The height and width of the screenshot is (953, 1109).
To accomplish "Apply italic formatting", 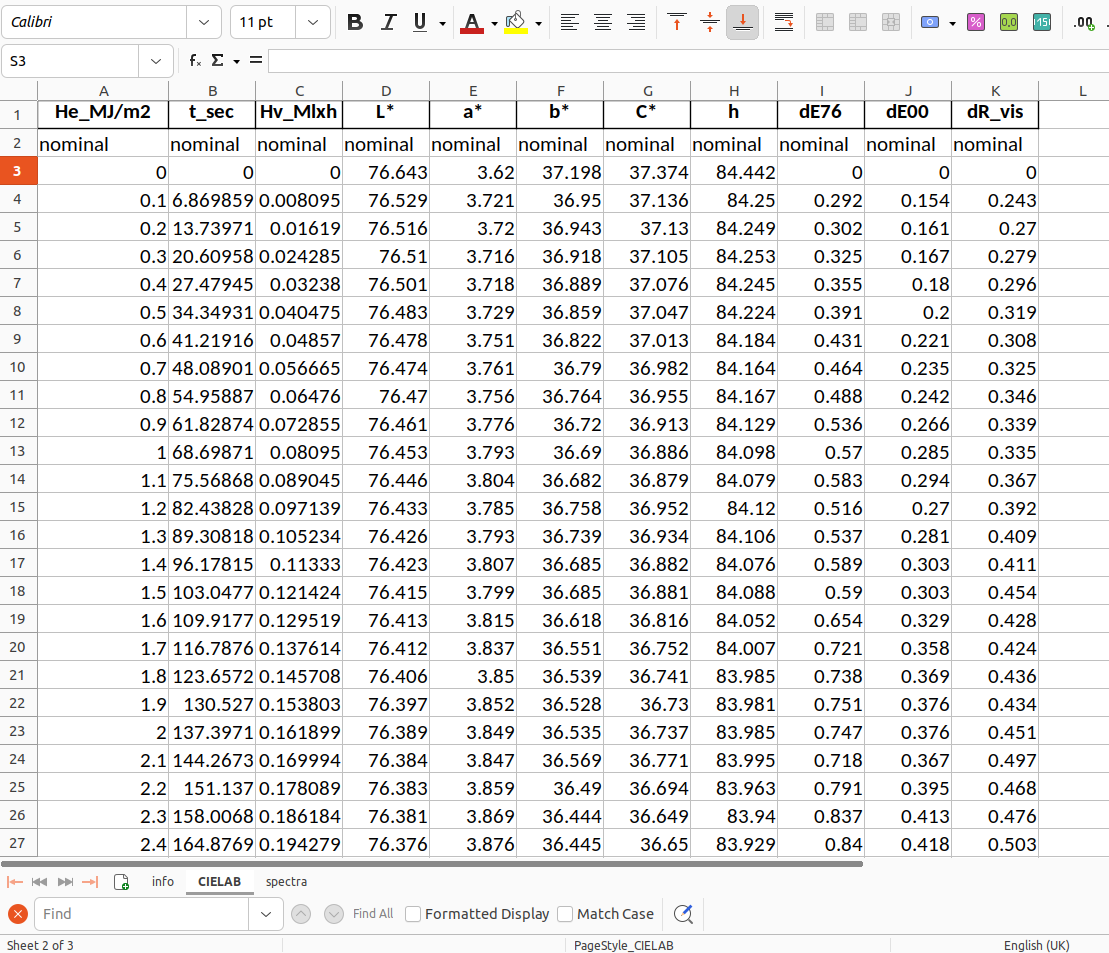I will 389,22.
